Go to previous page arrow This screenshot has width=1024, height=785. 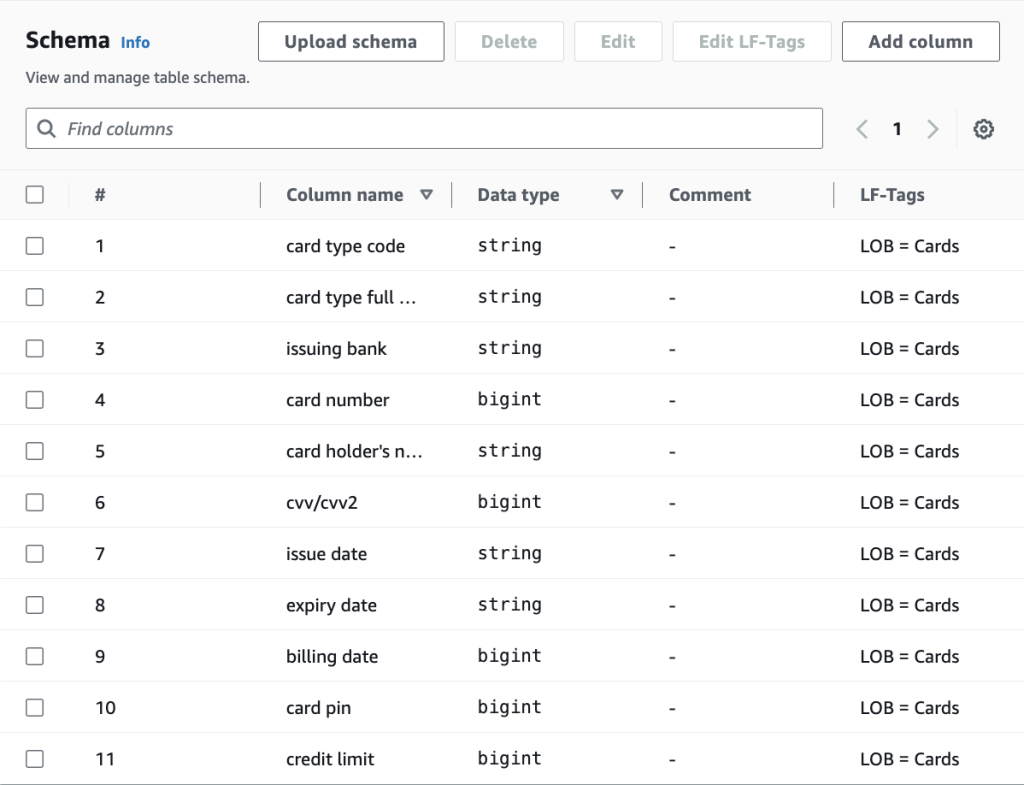pyautogui.click(x=862, y=129)
